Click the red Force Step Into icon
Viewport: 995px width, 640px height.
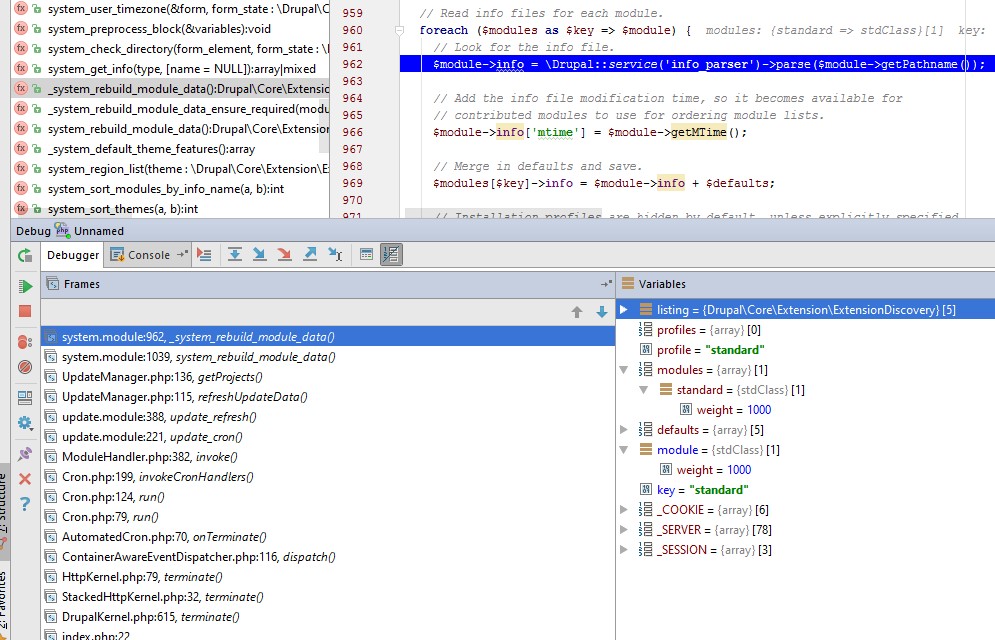[x=284, y=255]
